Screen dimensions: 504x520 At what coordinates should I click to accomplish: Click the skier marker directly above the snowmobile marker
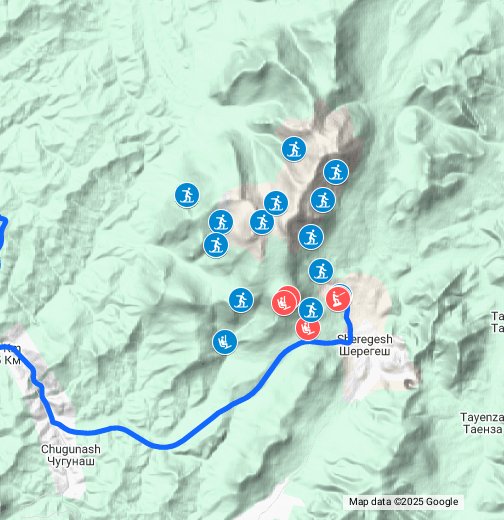tap(321, 271)
